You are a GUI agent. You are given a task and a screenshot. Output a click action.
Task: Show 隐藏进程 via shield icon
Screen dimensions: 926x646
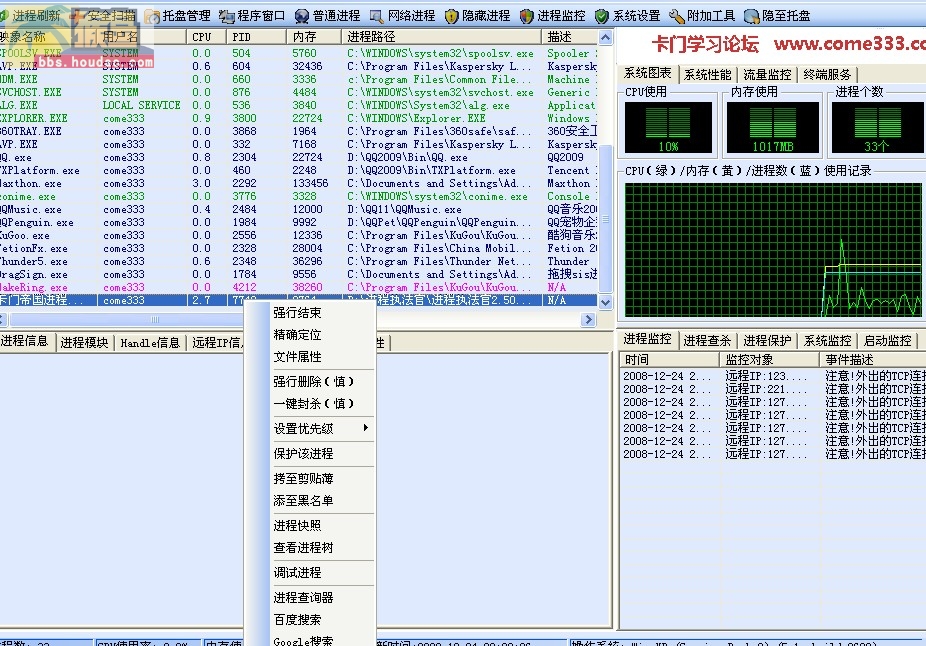tap(452, 16)
